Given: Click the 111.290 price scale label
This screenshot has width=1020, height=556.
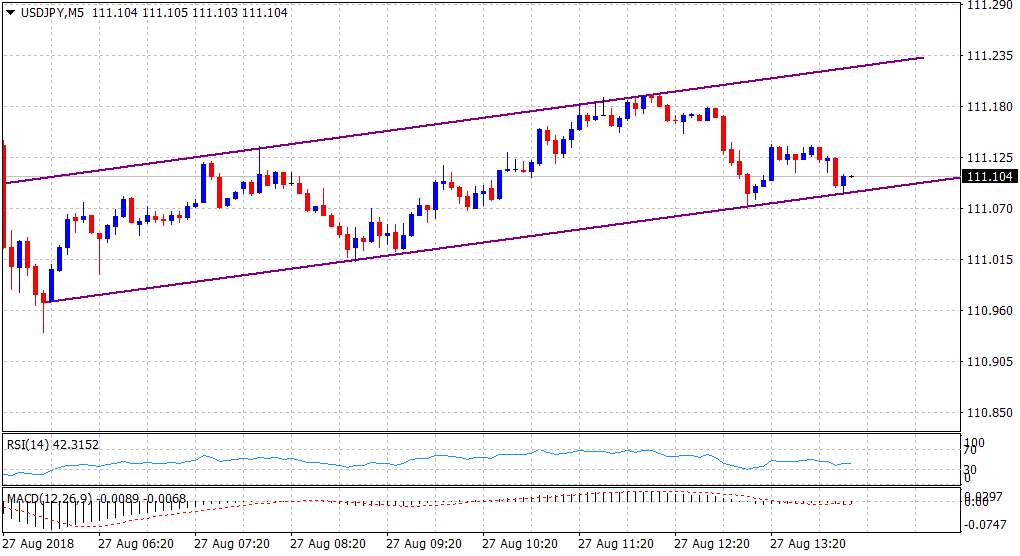Looking at the screenshot, I should 986,6.
